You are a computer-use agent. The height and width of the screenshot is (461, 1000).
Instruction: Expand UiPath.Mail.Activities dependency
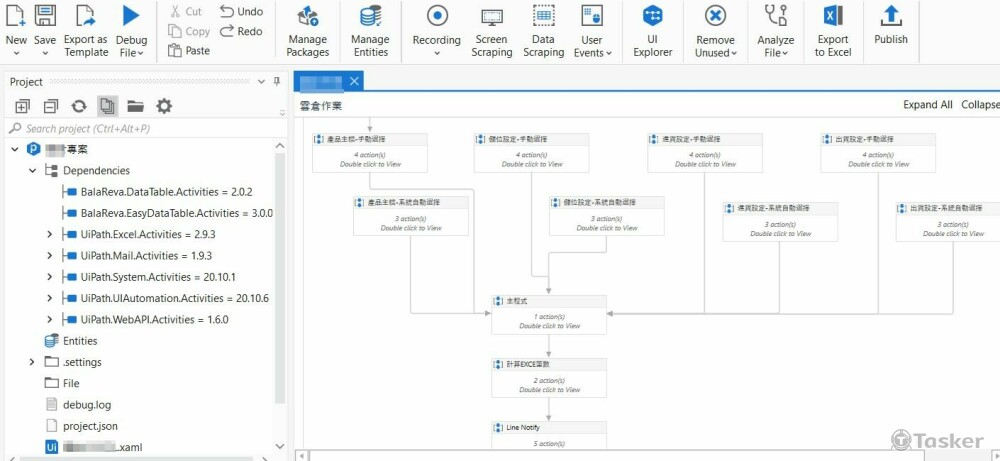click(50, 256)
